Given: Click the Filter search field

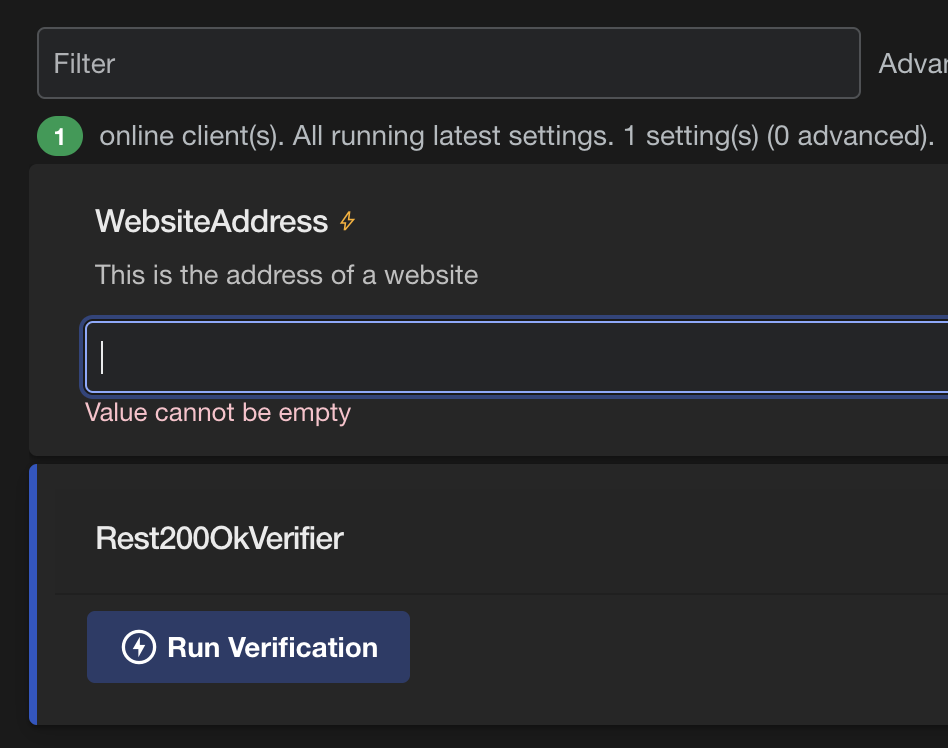Looking at the screenshot, I should (449, 63).
